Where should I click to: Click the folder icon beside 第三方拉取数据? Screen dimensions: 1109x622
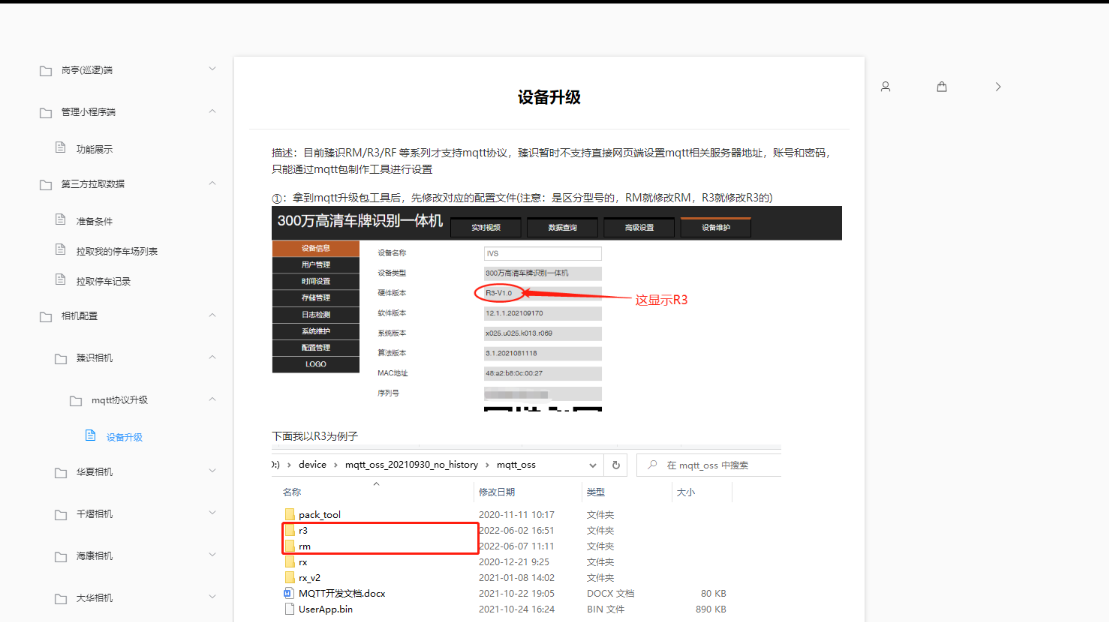point(46,185)
